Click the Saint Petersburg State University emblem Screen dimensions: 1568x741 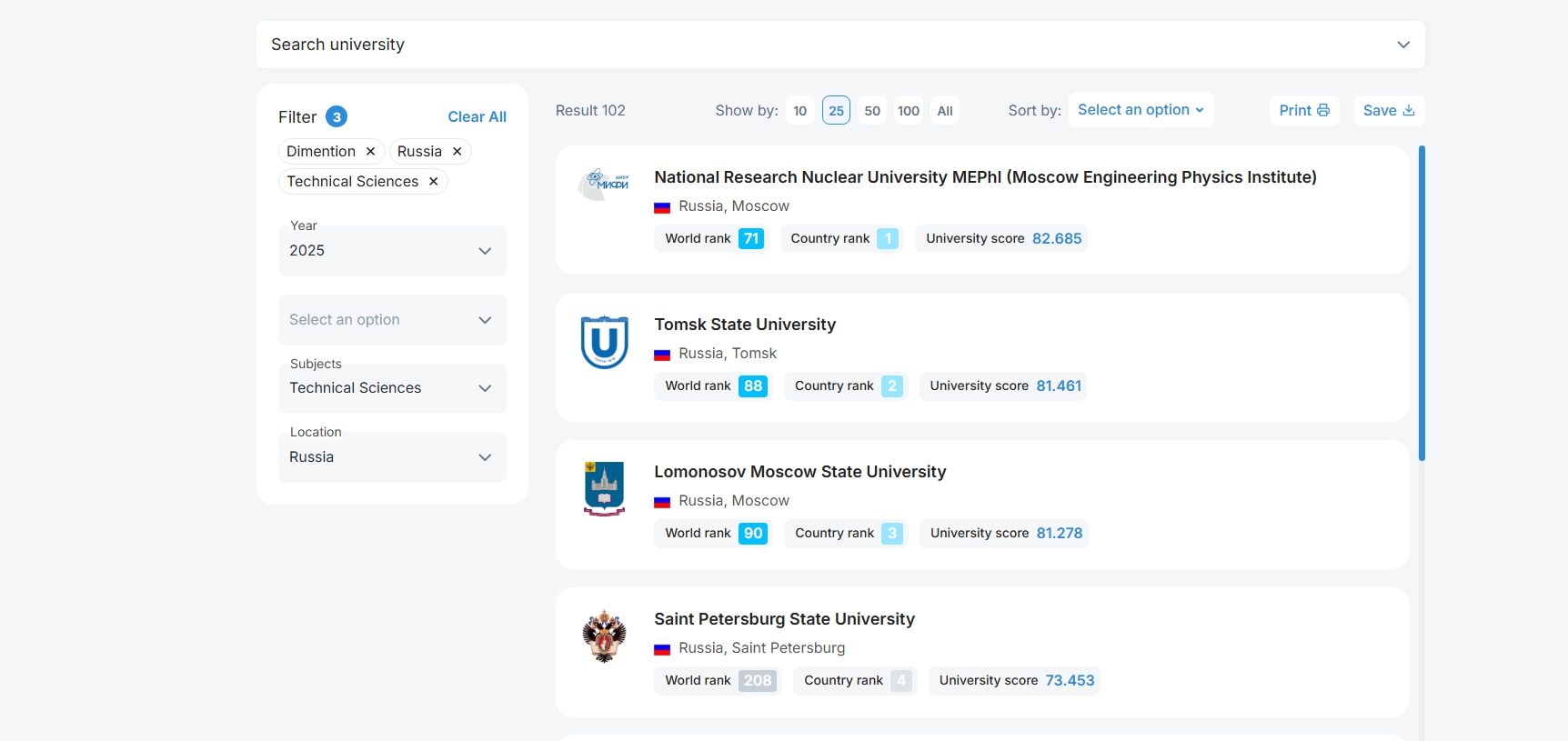pos(604,636)
